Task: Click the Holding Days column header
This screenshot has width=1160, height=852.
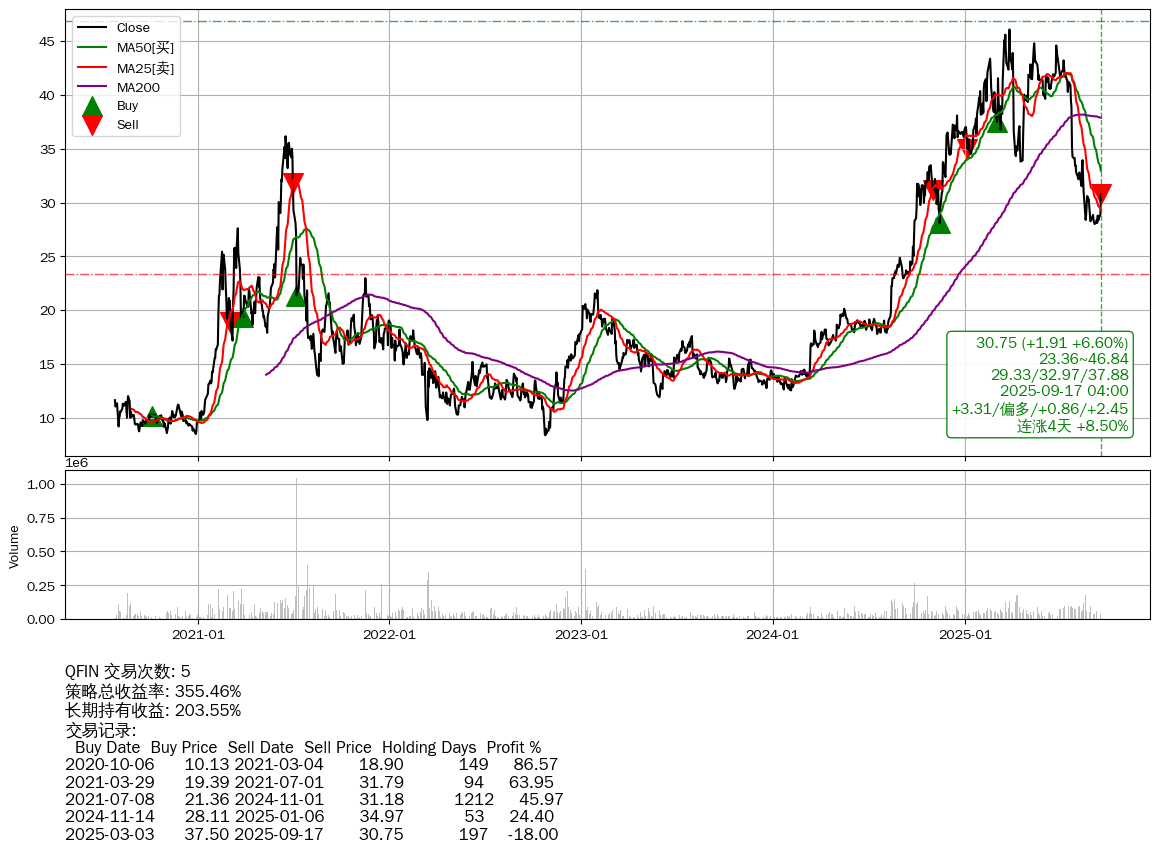Action: click(x=429, y=748)
